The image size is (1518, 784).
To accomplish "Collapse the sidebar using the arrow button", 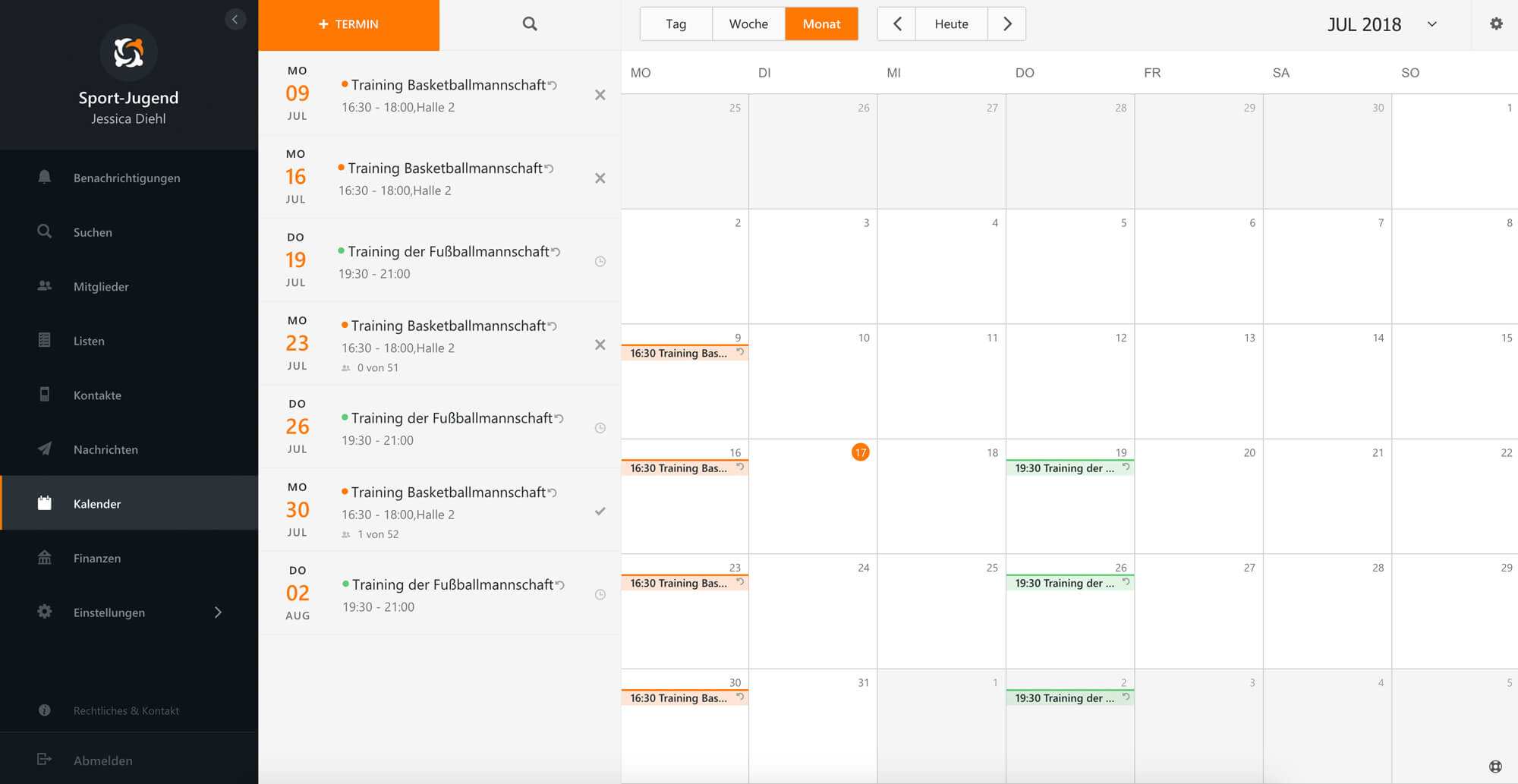I will click(235, 20).
